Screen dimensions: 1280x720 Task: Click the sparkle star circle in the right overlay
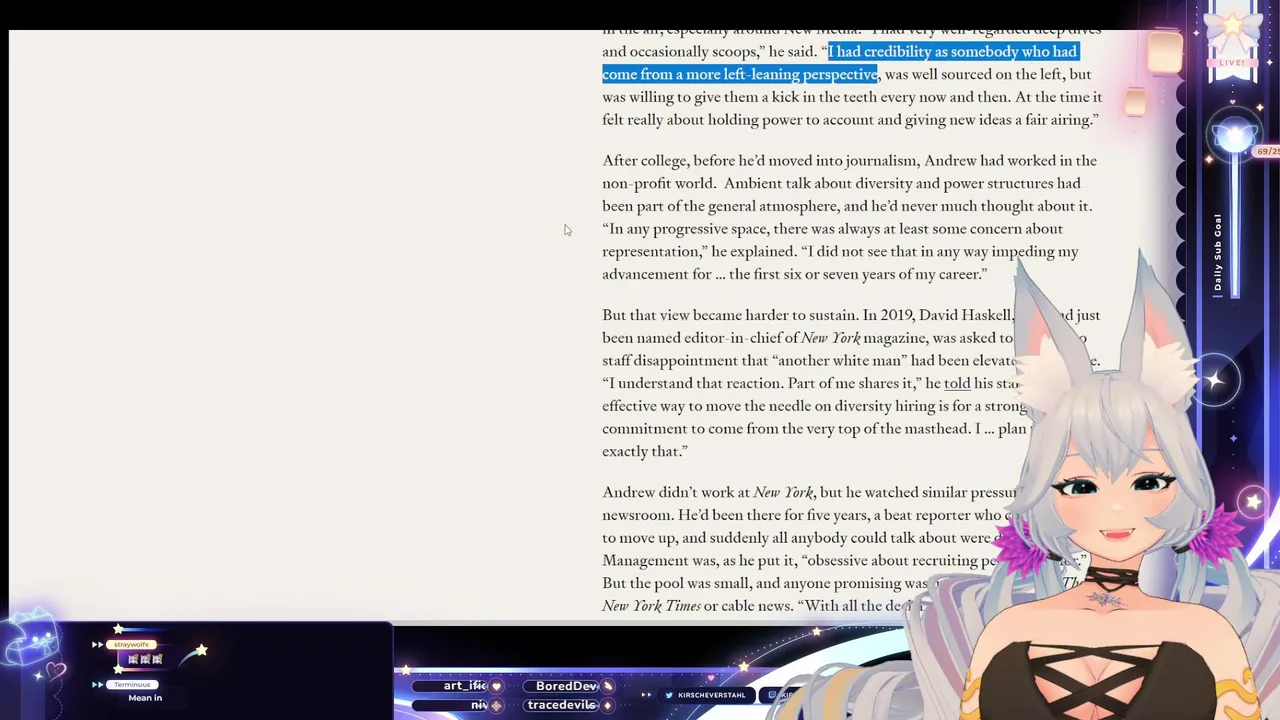click(x=1214, y=381)
